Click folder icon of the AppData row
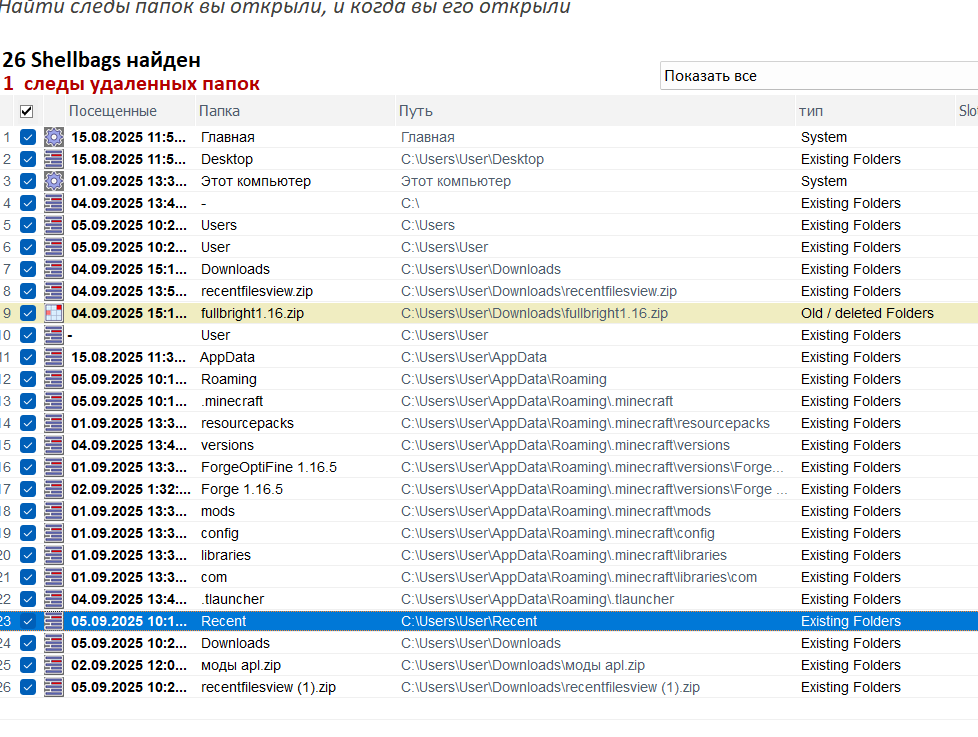Screen dimensions: 978x737 click(54, 357)
